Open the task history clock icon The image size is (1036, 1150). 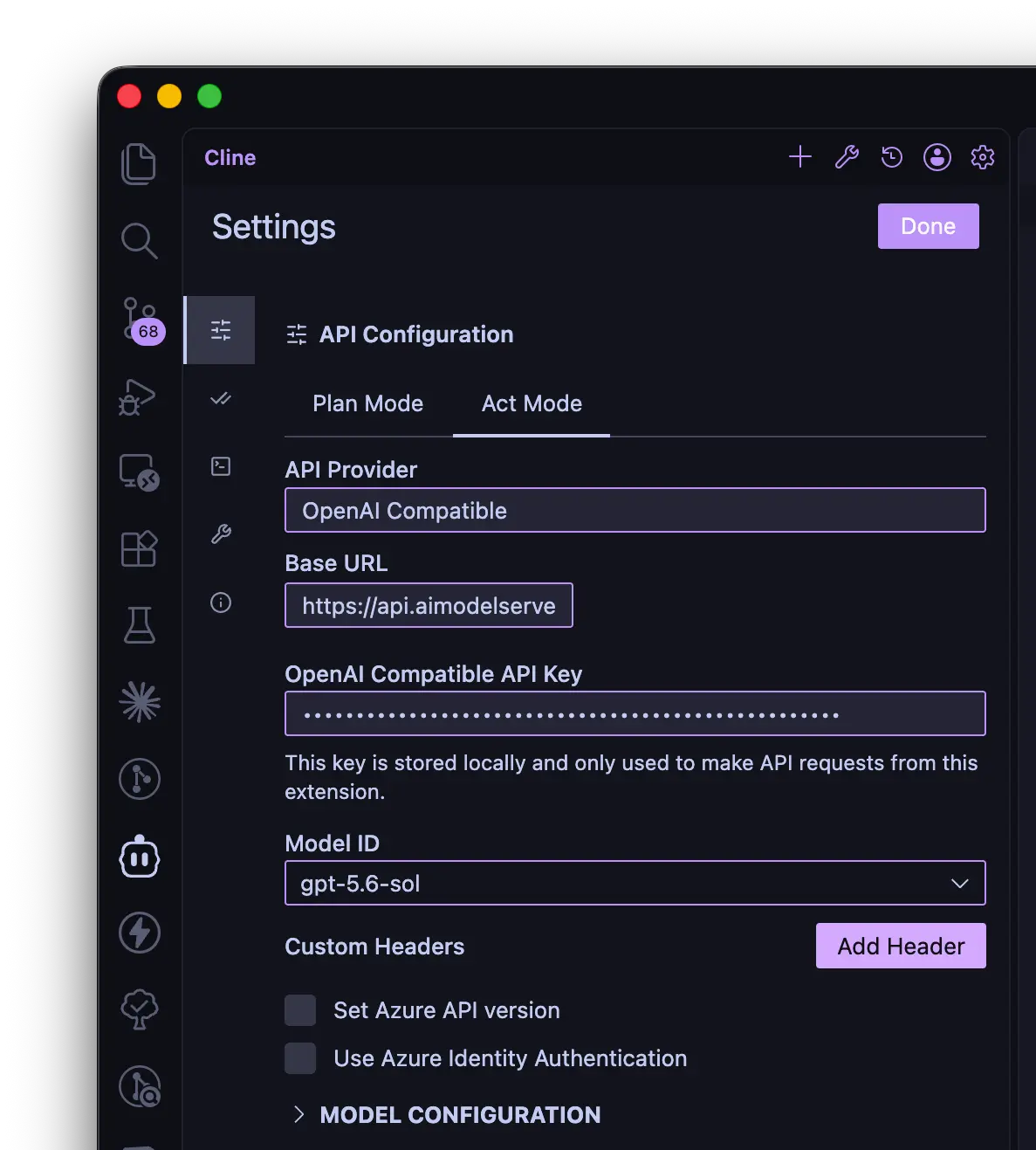point(892,157)
